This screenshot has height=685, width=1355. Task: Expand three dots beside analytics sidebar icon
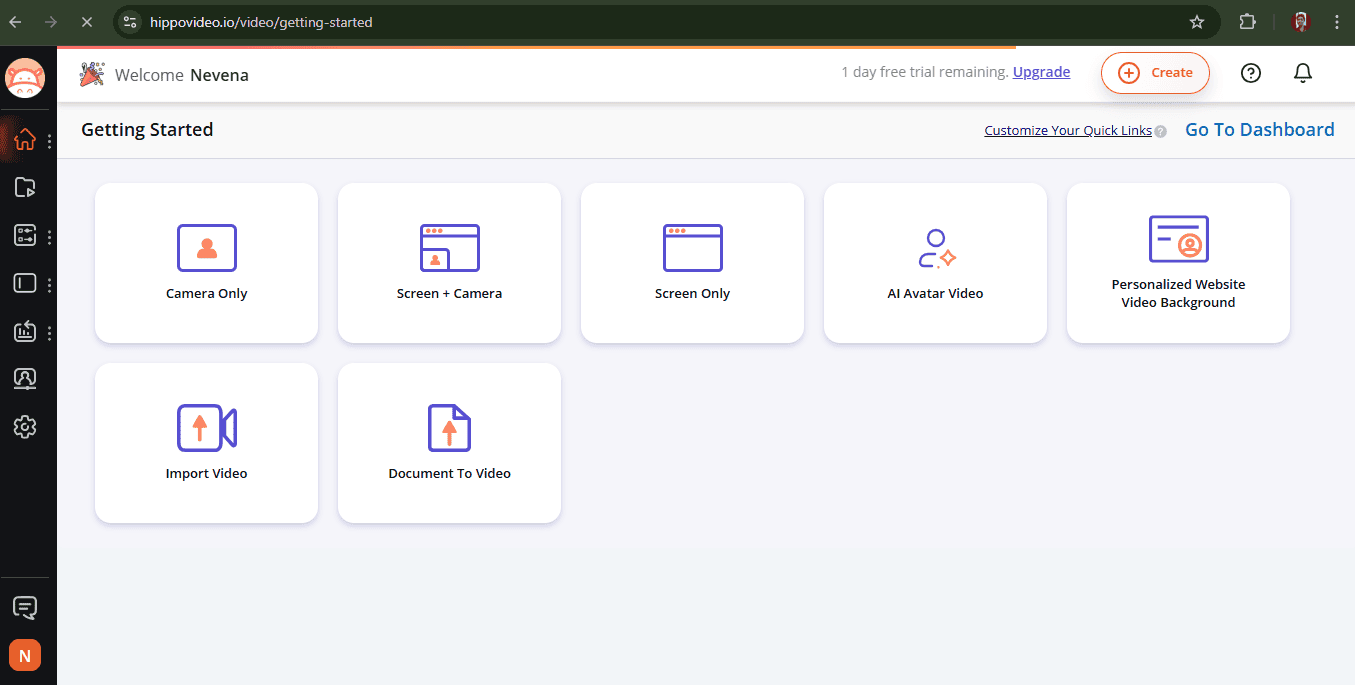coord(50,333)
